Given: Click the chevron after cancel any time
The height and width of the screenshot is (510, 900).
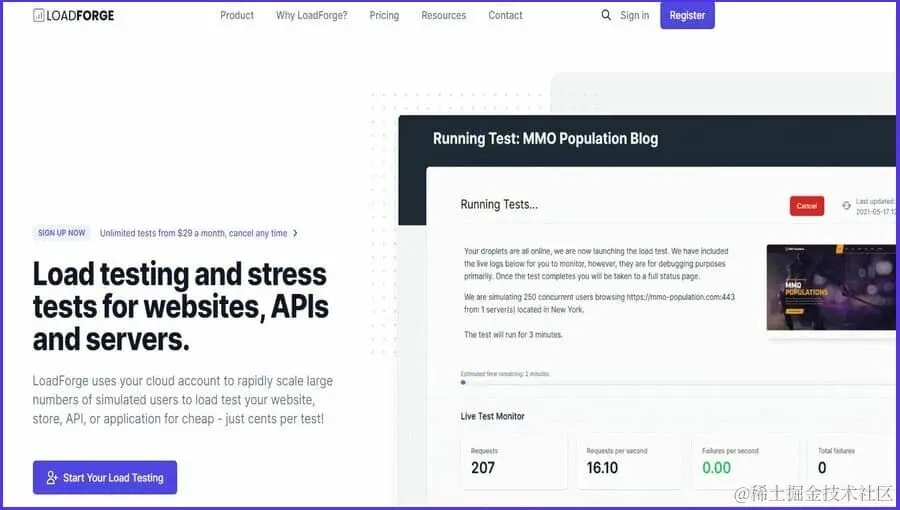Looking at the screenshot, I should (x=295, y=233).
